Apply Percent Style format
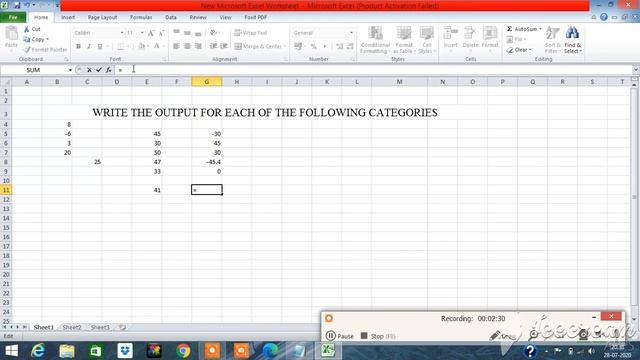The width and height of the screenshot is (640, 360). tap(313, 47)
